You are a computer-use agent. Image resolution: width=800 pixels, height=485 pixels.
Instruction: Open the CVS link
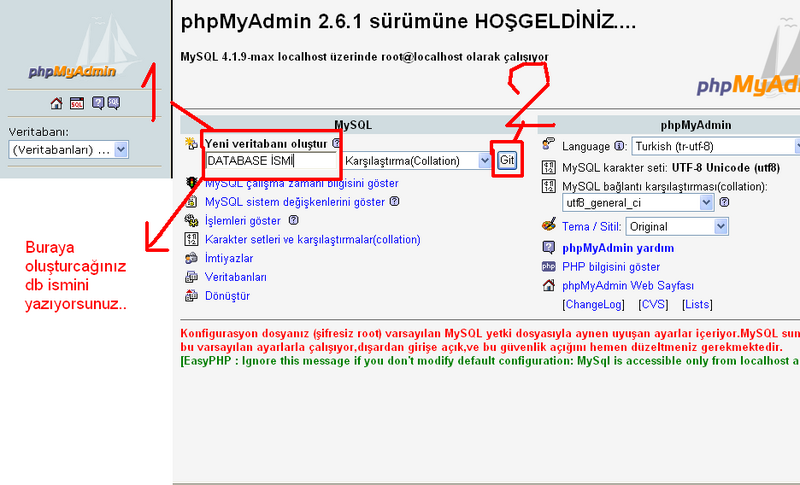click(653, 304)
